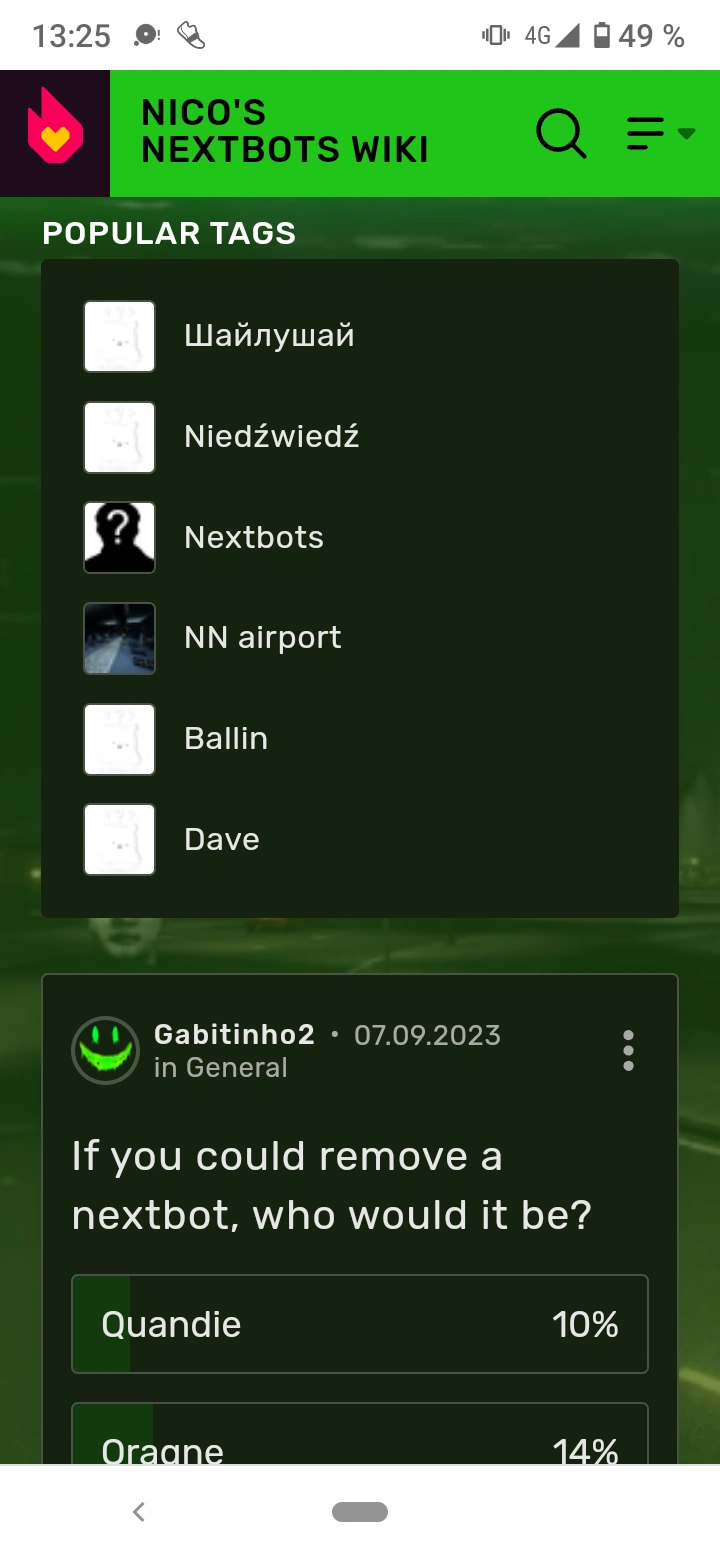Image resolution: width=720 pixels, height=1560 pixels.
Task: Open the Gabitinho2 username profile
Action: pyautogui.click(x=234, y=1034)
